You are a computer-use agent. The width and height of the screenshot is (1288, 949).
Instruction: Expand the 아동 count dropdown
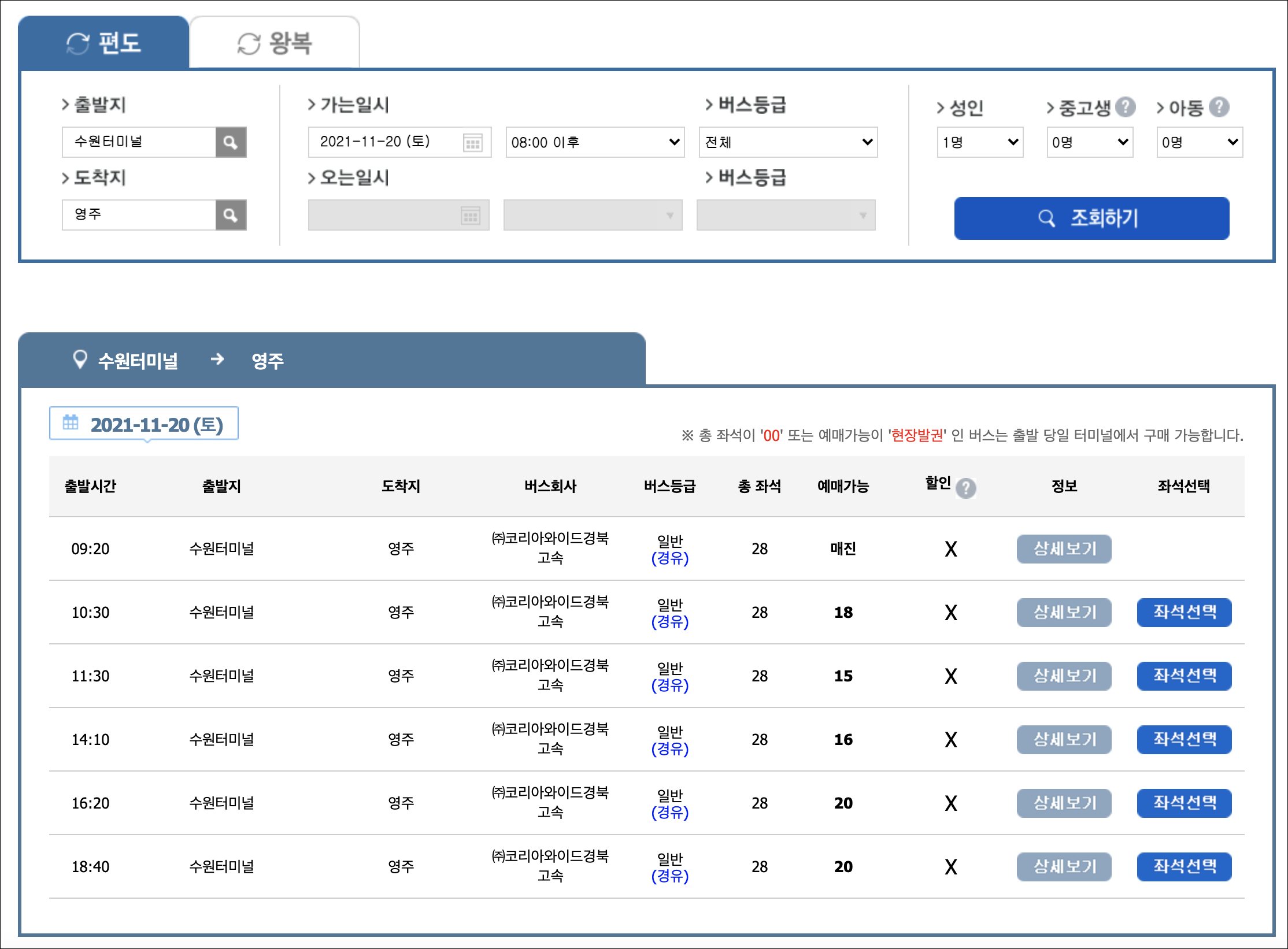pyautogui.click(x=1200, y=142)
